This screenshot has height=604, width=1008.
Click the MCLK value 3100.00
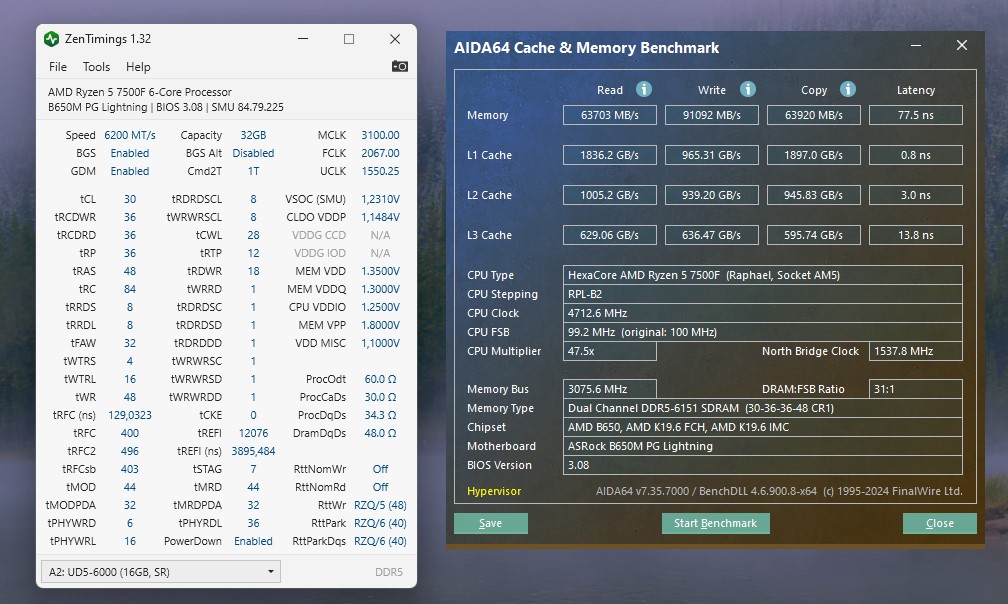380,135
